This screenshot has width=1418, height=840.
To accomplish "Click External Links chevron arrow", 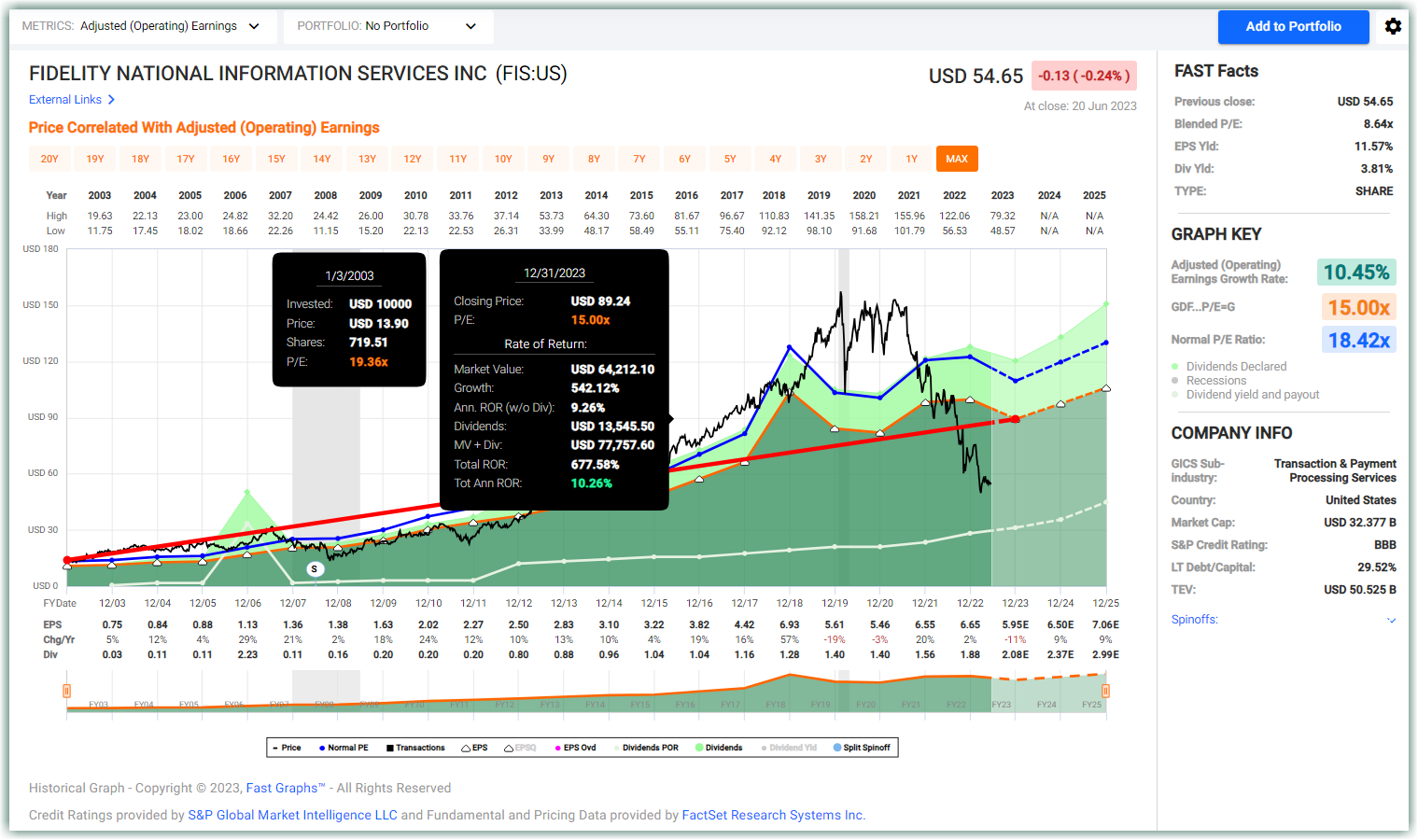I will [x=111, y=100].
